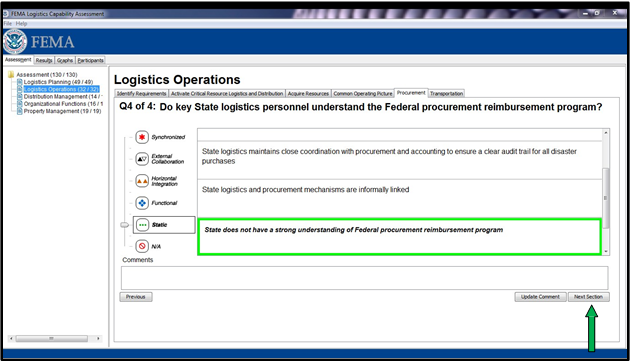Screen dimensions: 631x362
Task: Select the External Collaboration rating icon
Action: coord(142,159)
